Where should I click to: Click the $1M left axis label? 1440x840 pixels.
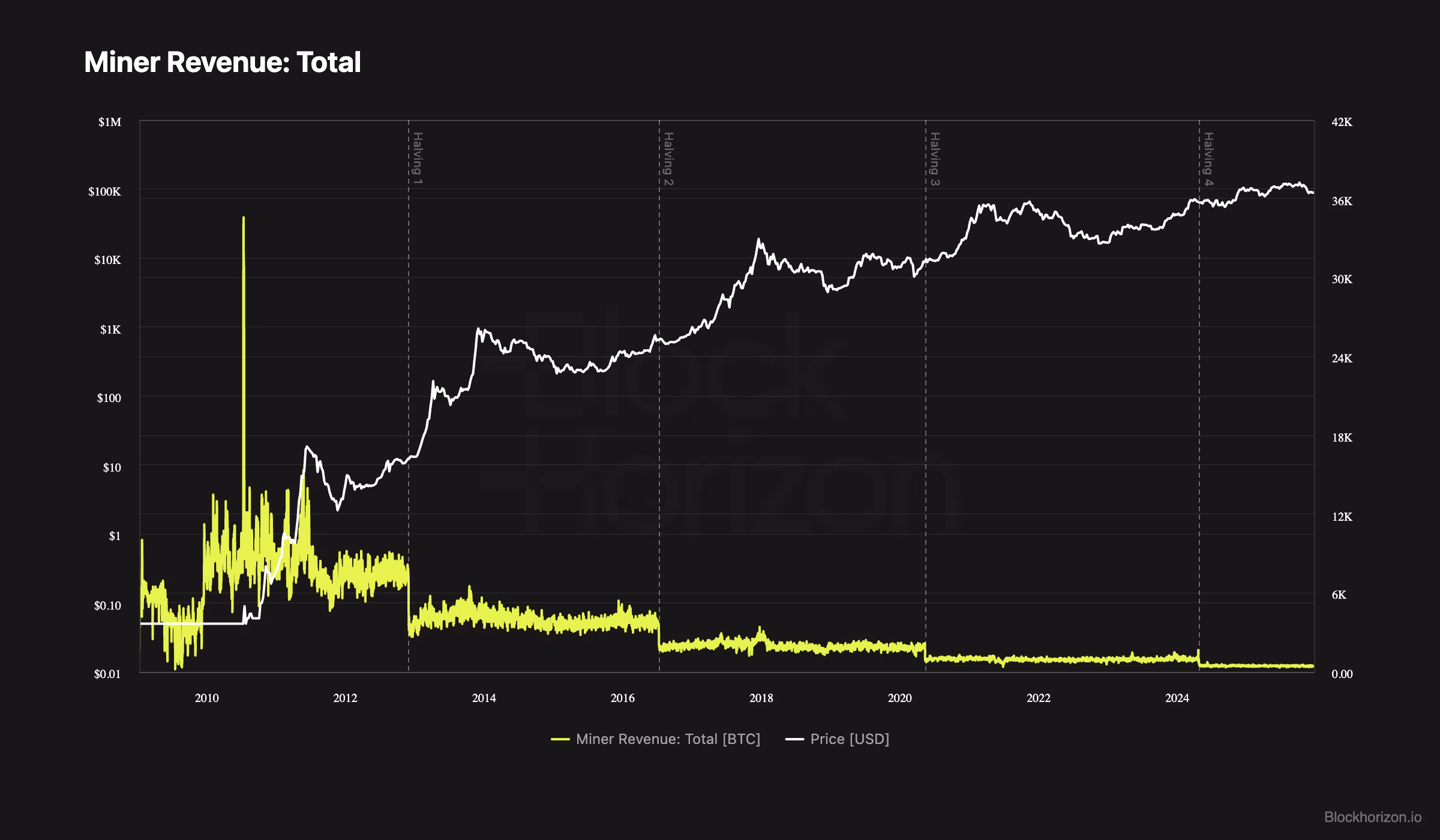pyautogui.click(x=110, y=122)
